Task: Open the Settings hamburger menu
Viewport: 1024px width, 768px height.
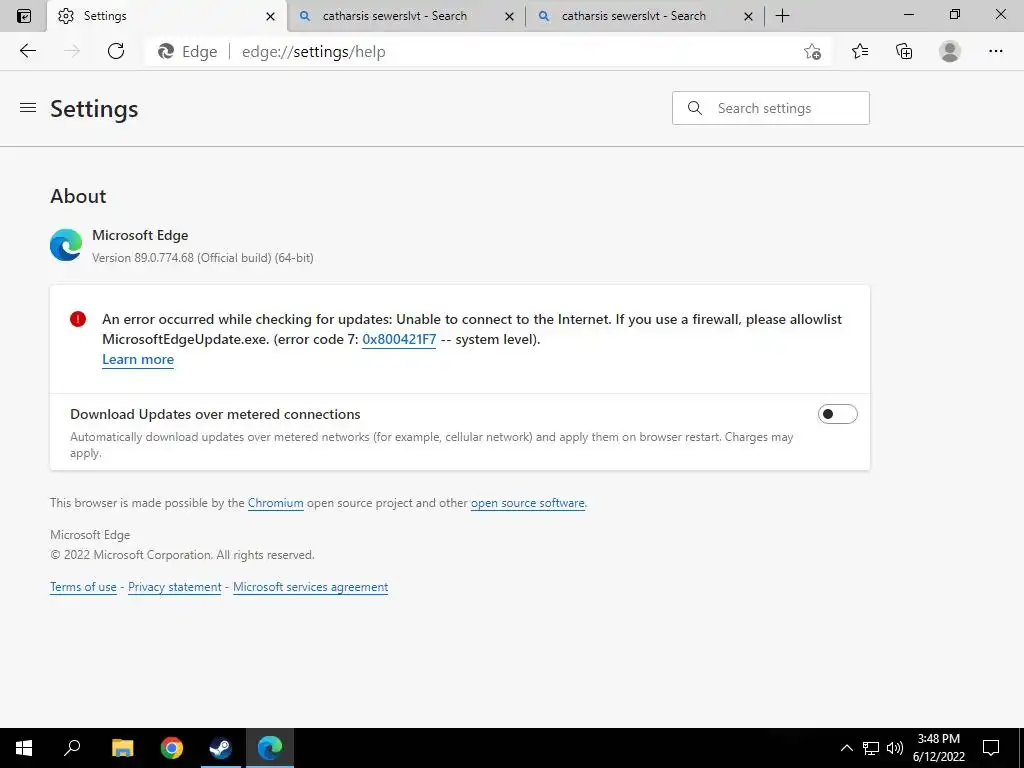Action: click(27, 108)
